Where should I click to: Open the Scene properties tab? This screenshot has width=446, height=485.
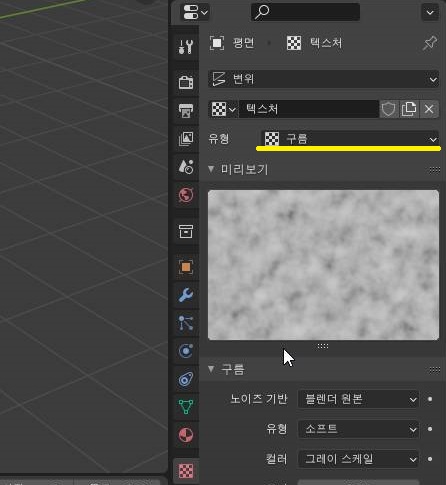186,167
